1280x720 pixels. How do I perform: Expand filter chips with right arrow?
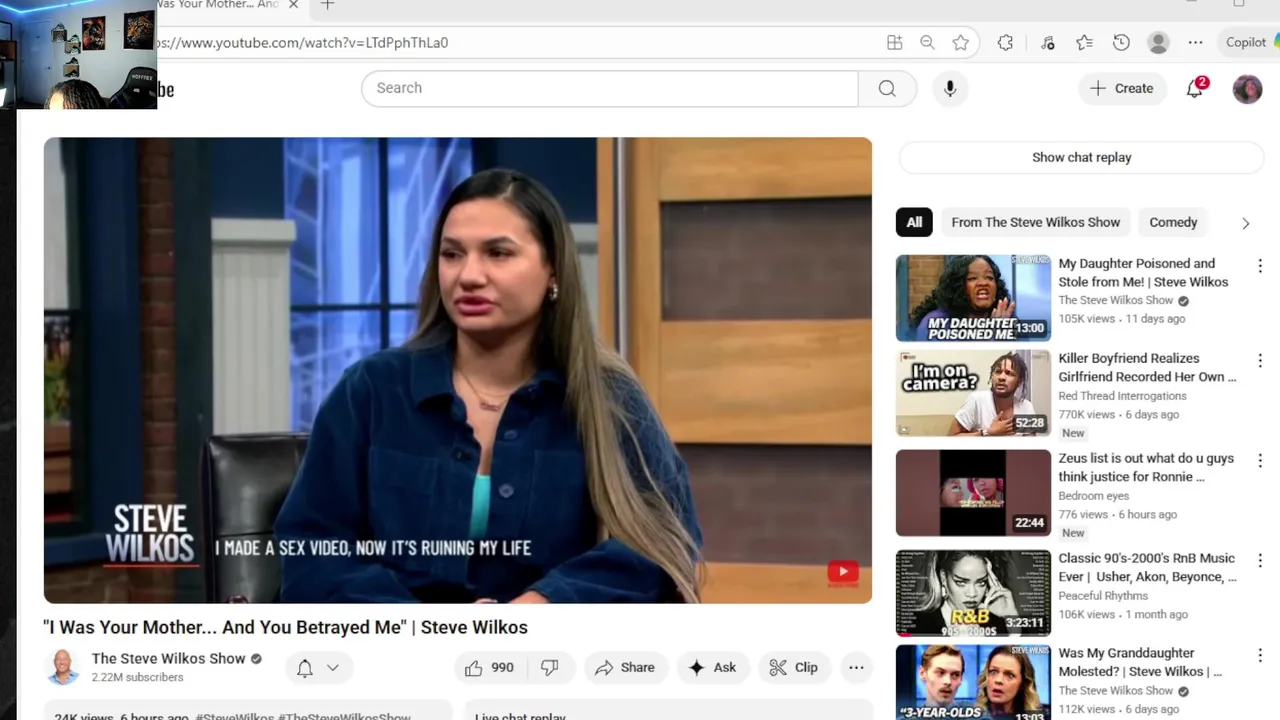tap(1245, 223)
